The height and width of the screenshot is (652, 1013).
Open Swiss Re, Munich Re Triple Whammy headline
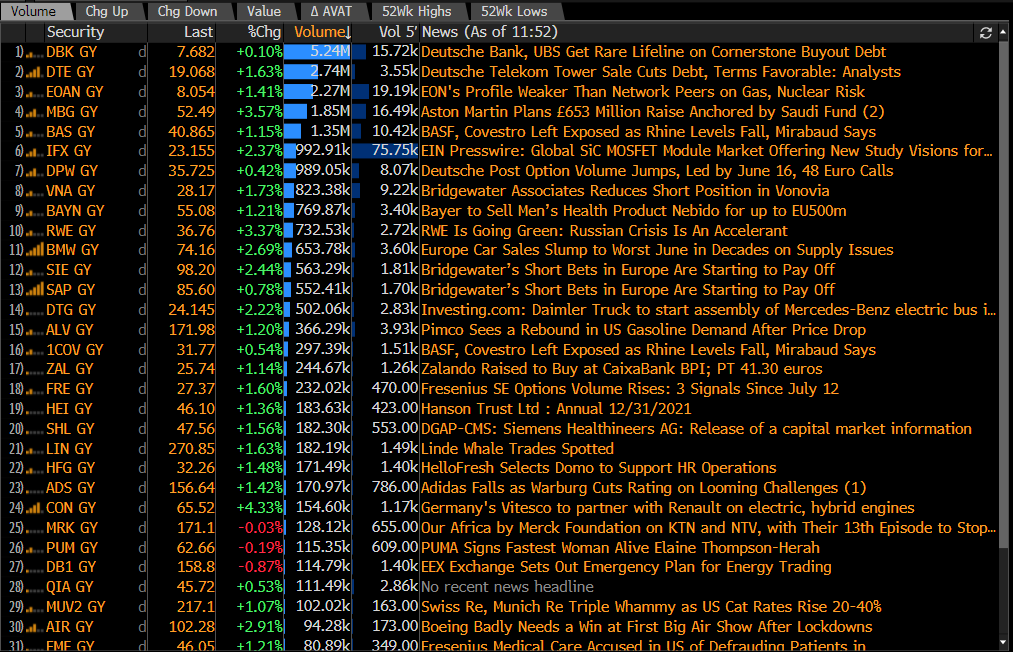[x=651, y=607]
